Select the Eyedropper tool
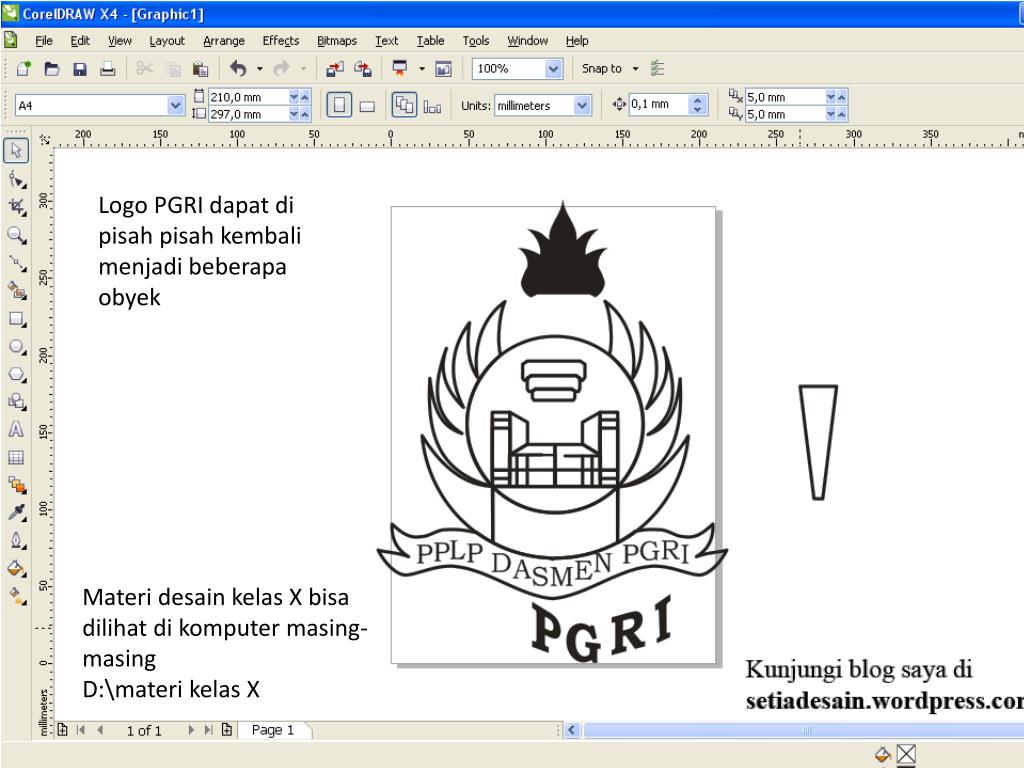 coord(16,513)
